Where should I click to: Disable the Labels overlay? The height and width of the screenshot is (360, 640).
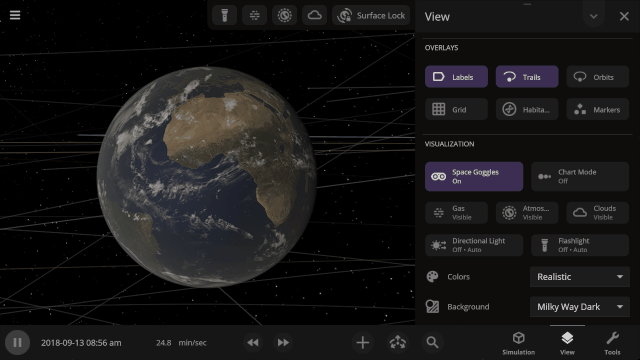(456, 77)
